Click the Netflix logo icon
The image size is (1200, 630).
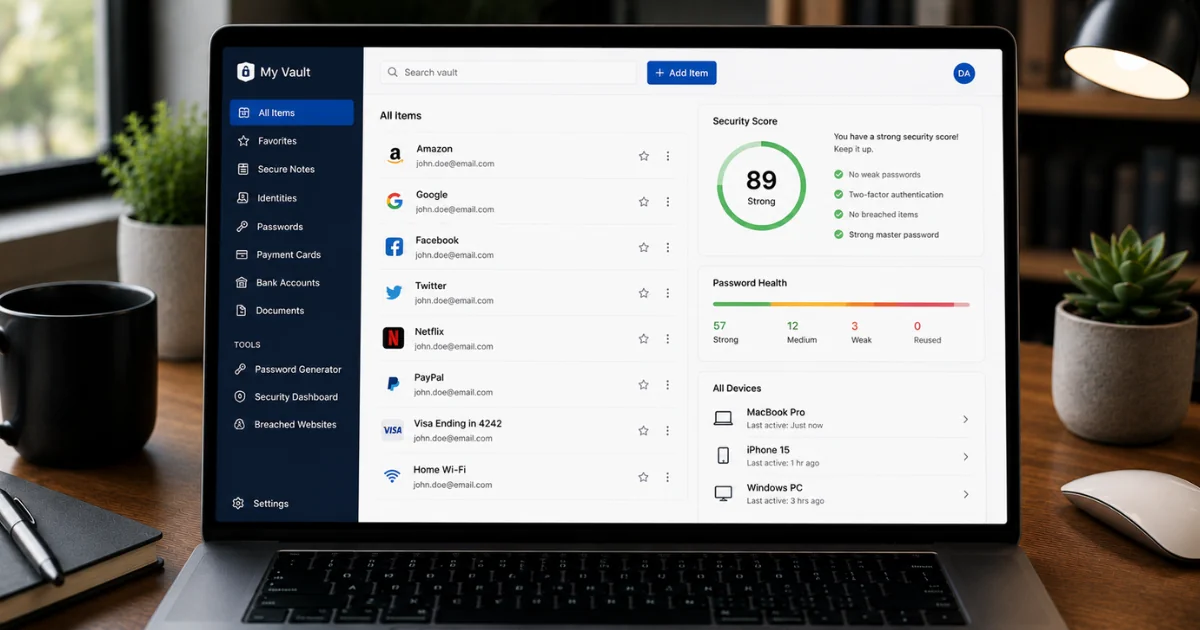point(393,338)
